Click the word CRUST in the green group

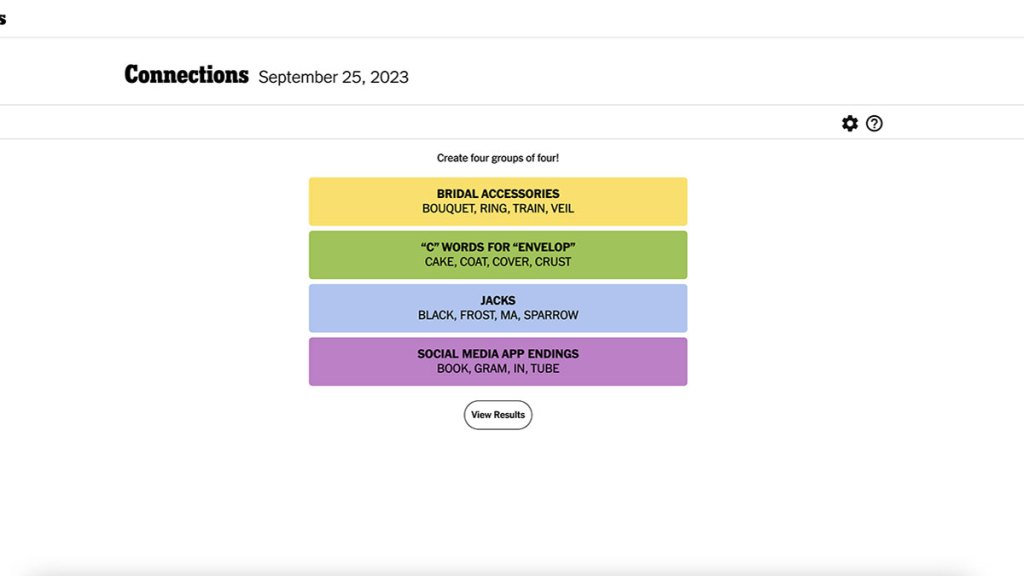(553, 262)
